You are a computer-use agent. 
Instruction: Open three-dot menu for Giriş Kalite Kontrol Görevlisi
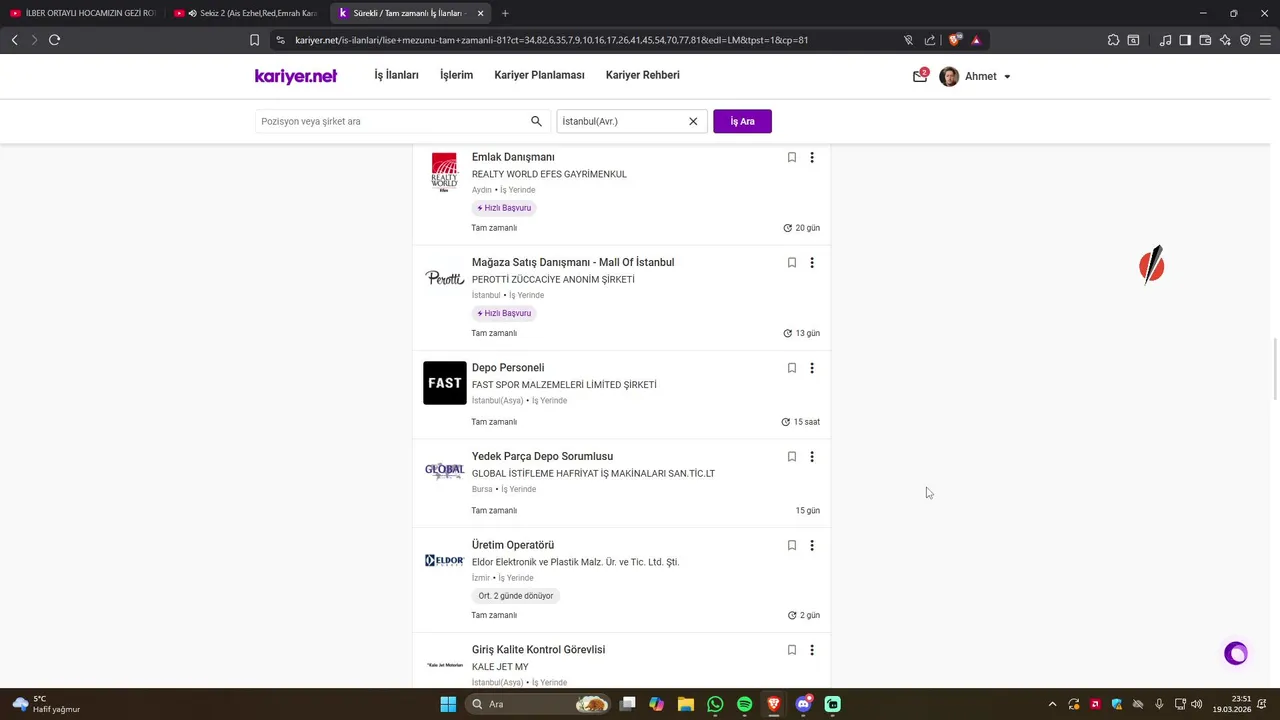point(812,649)
